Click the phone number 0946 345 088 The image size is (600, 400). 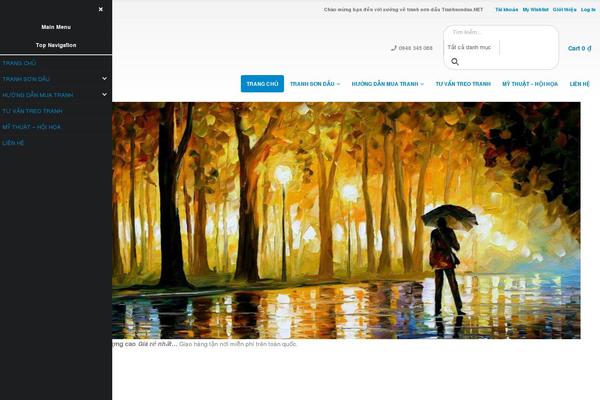tap(415, 48)
